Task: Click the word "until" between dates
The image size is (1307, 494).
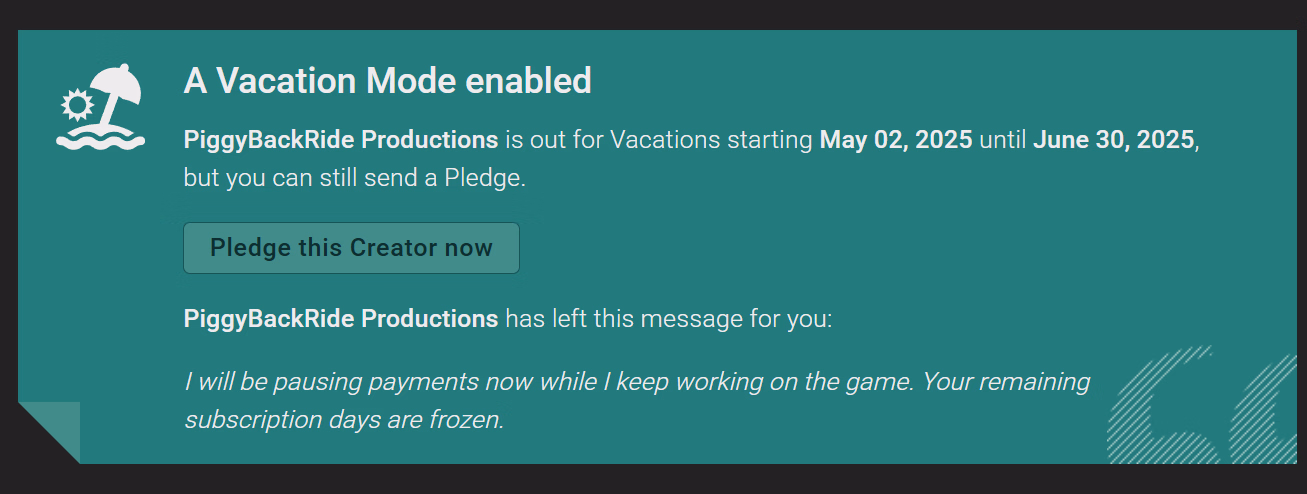Action: (1003, 139)
